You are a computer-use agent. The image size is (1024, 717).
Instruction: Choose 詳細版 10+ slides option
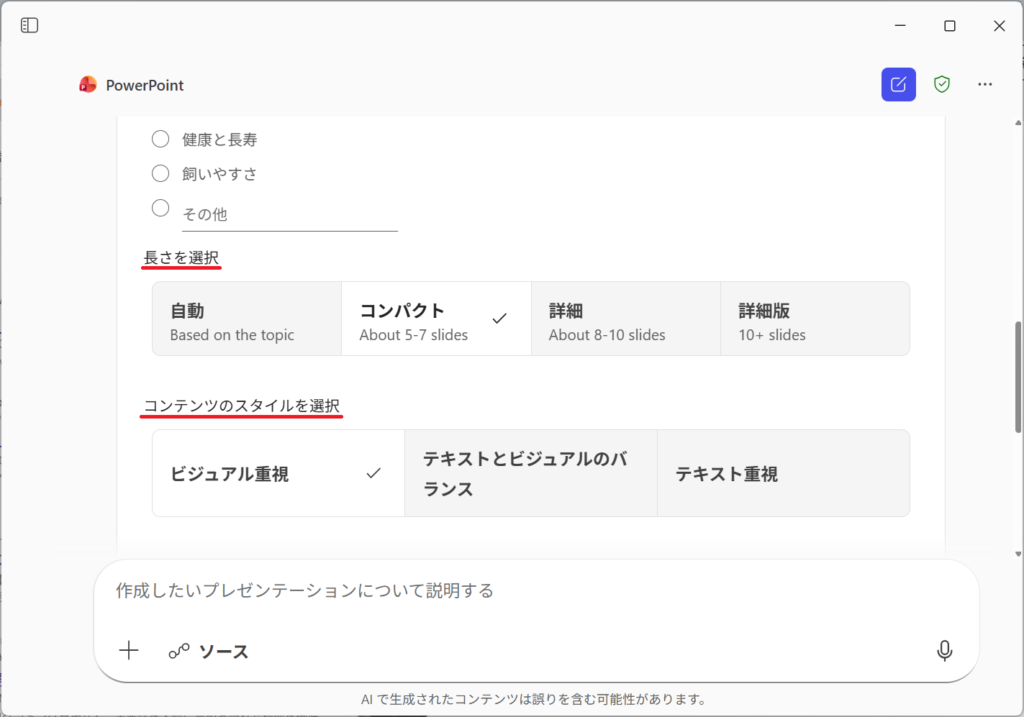pyautogui.click(x=814, y=319)
